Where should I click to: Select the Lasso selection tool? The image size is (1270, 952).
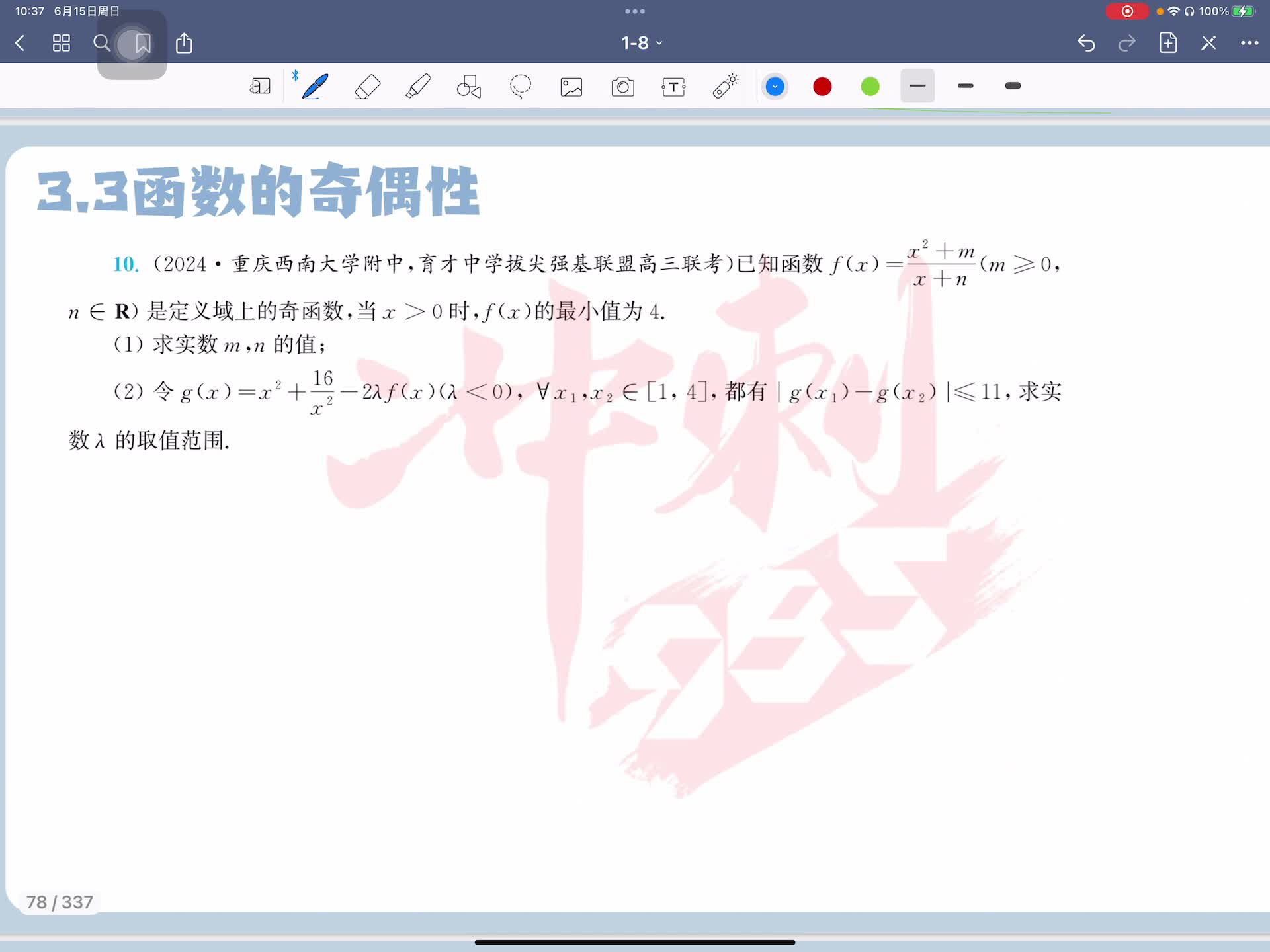point(521,87)
